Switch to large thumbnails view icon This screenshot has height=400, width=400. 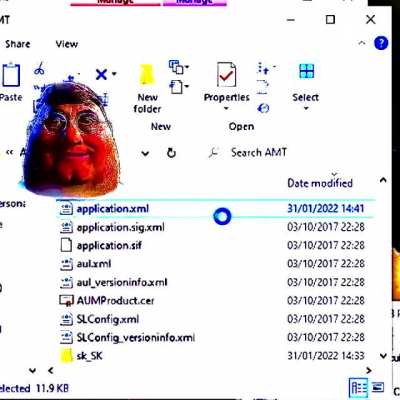(378, 388)
